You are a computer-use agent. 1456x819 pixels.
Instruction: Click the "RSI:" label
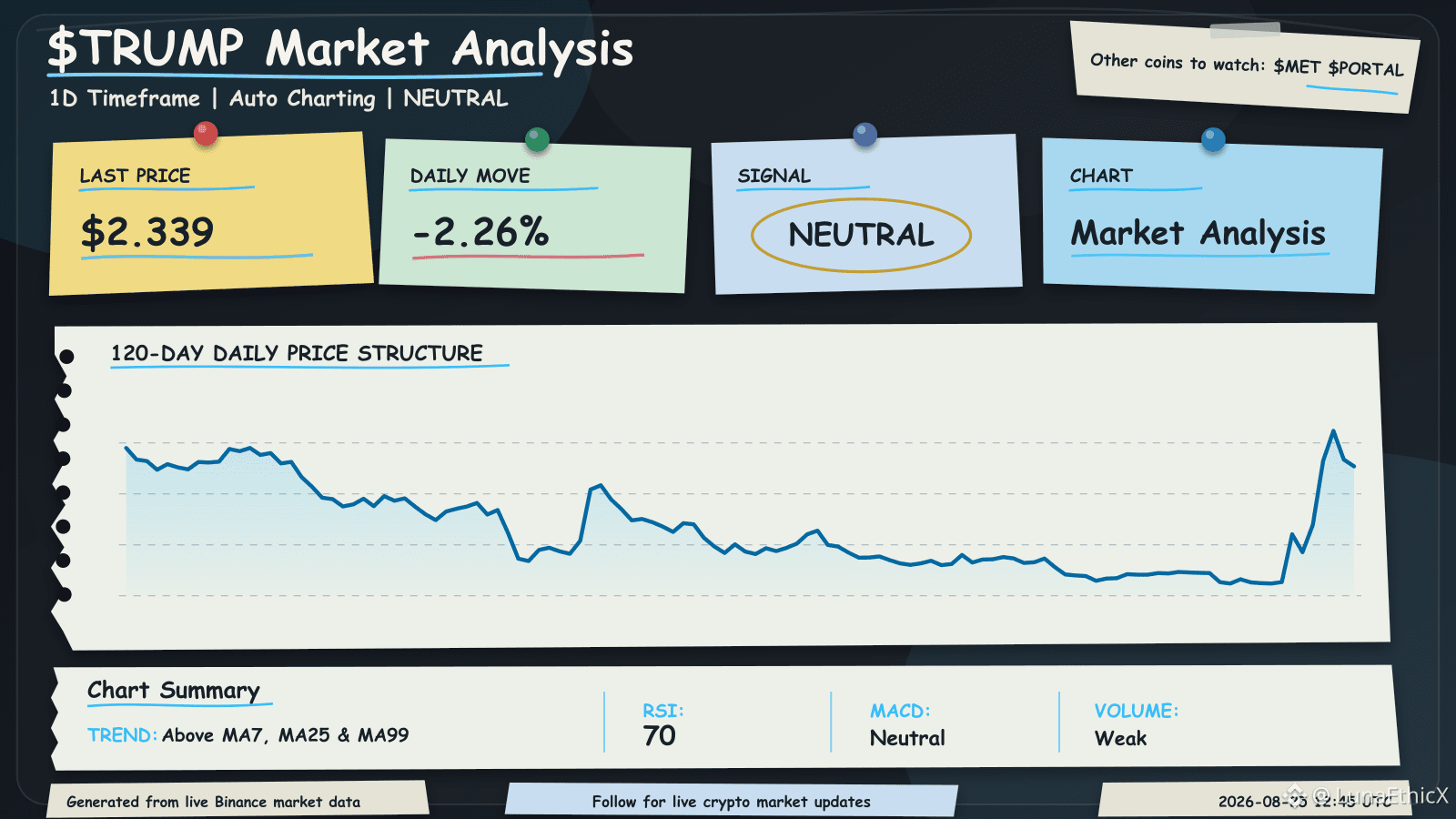click(663, 711)
